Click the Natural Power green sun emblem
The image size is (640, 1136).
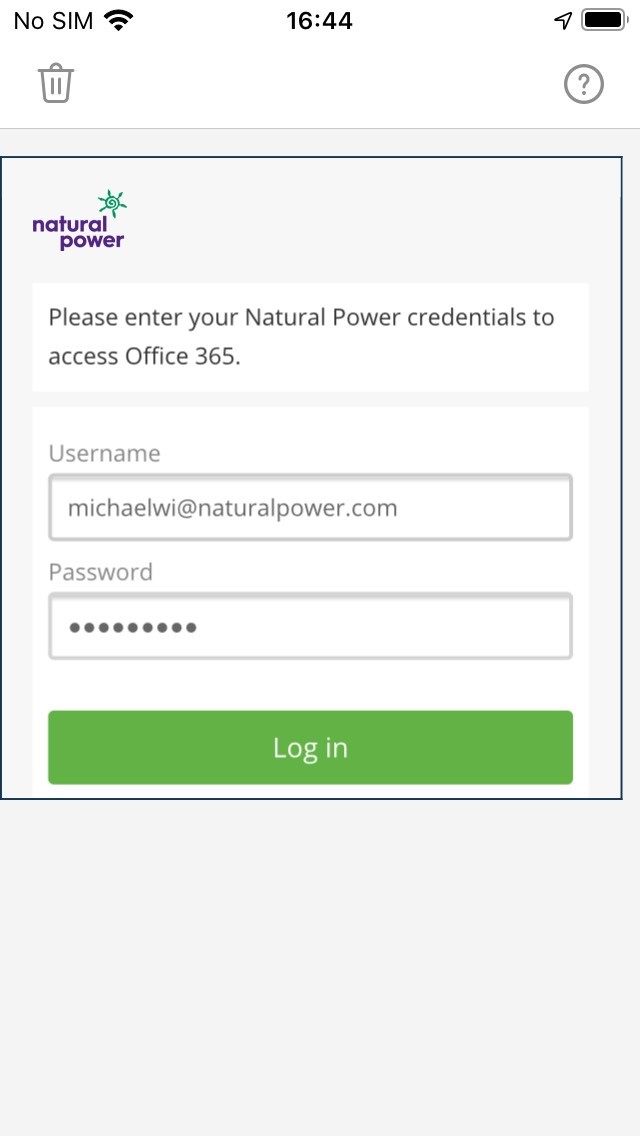112,203
